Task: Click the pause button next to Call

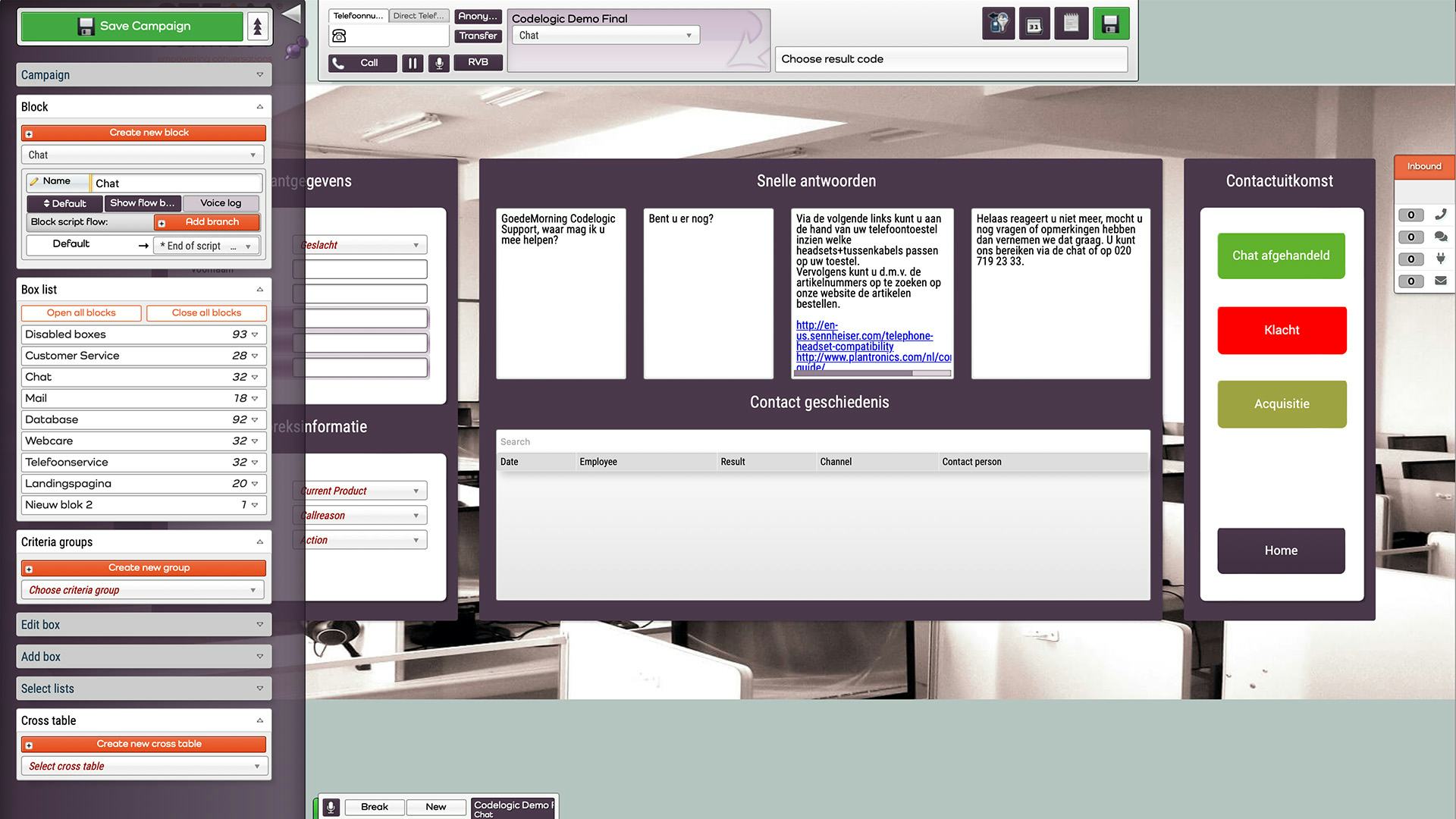Action: click(x=413, y=63)
